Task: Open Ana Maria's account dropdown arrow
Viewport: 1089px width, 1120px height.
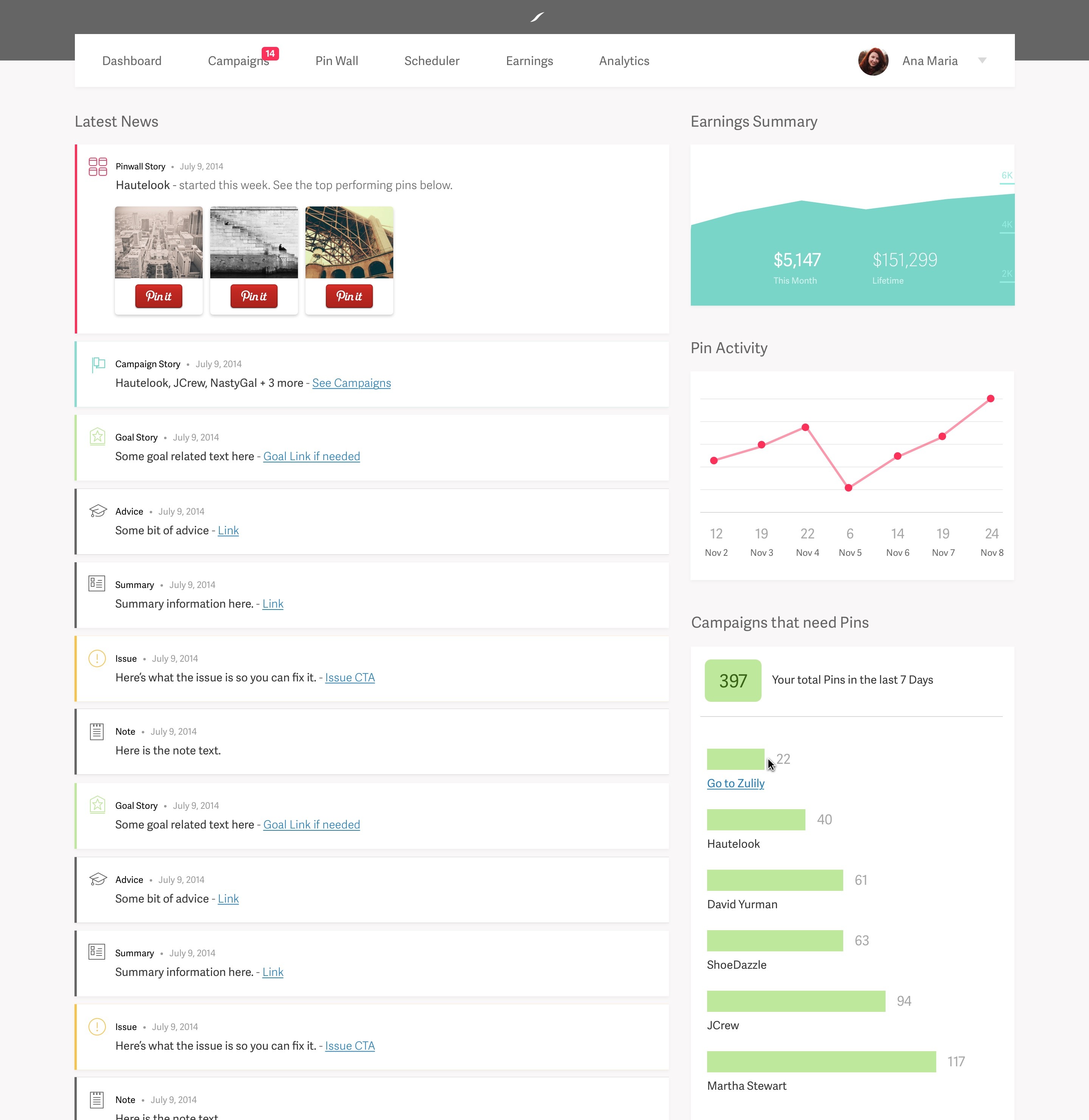Action: point(982,60)
